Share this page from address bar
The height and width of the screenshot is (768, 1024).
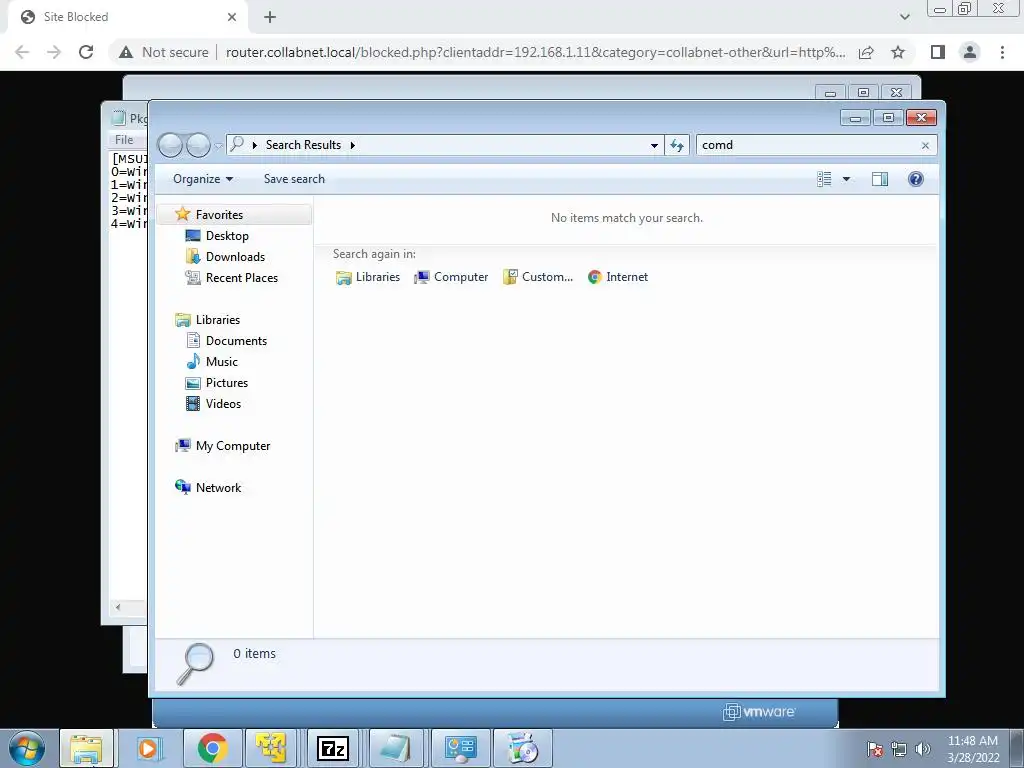866,52
